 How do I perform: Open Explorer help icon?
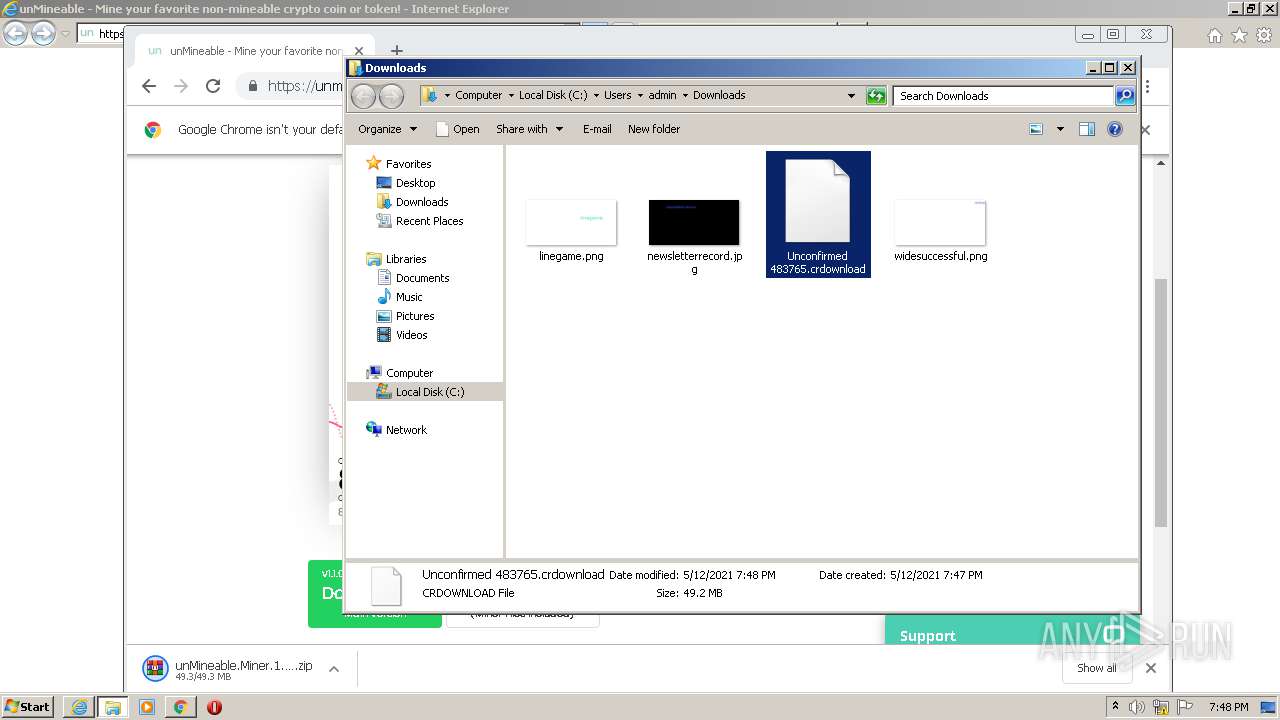click(1115, 129)
